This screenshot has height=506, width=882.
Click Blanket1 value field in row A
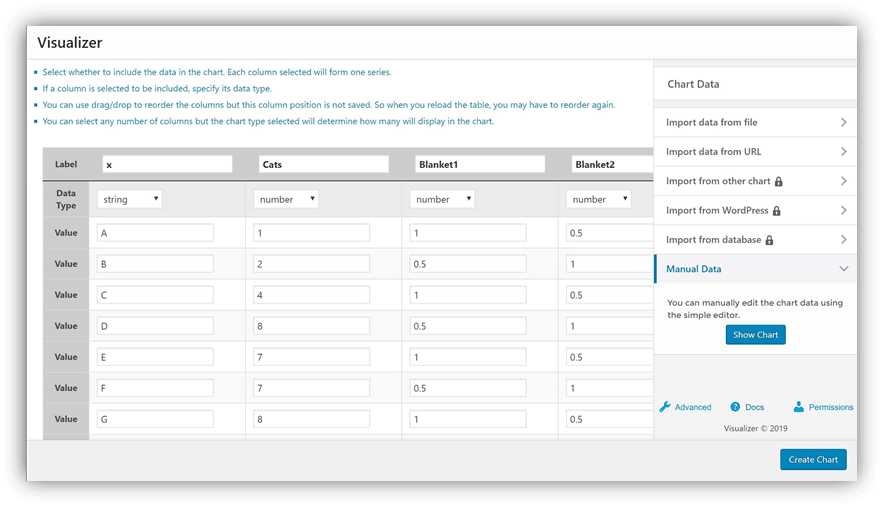(467, 233)
